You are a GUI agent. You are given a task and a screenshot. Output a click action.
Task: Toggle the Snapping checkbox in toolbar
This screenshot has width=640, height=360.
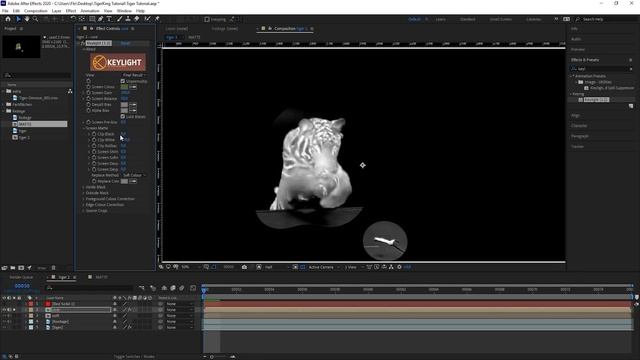207,19
